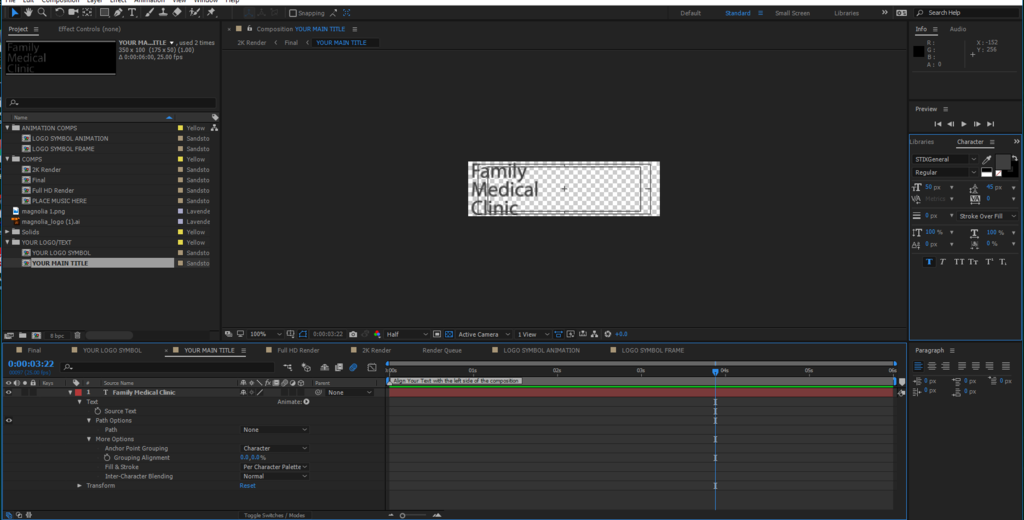Toggle Faux Bold in Character panel

[927, 262]
